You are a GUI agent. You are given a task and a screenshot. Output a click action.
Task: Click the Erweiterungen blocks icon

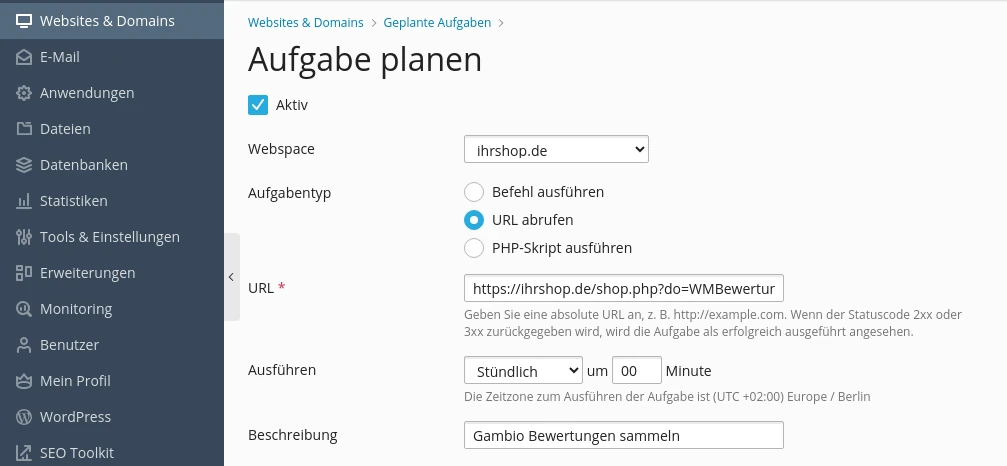[24, 273]
